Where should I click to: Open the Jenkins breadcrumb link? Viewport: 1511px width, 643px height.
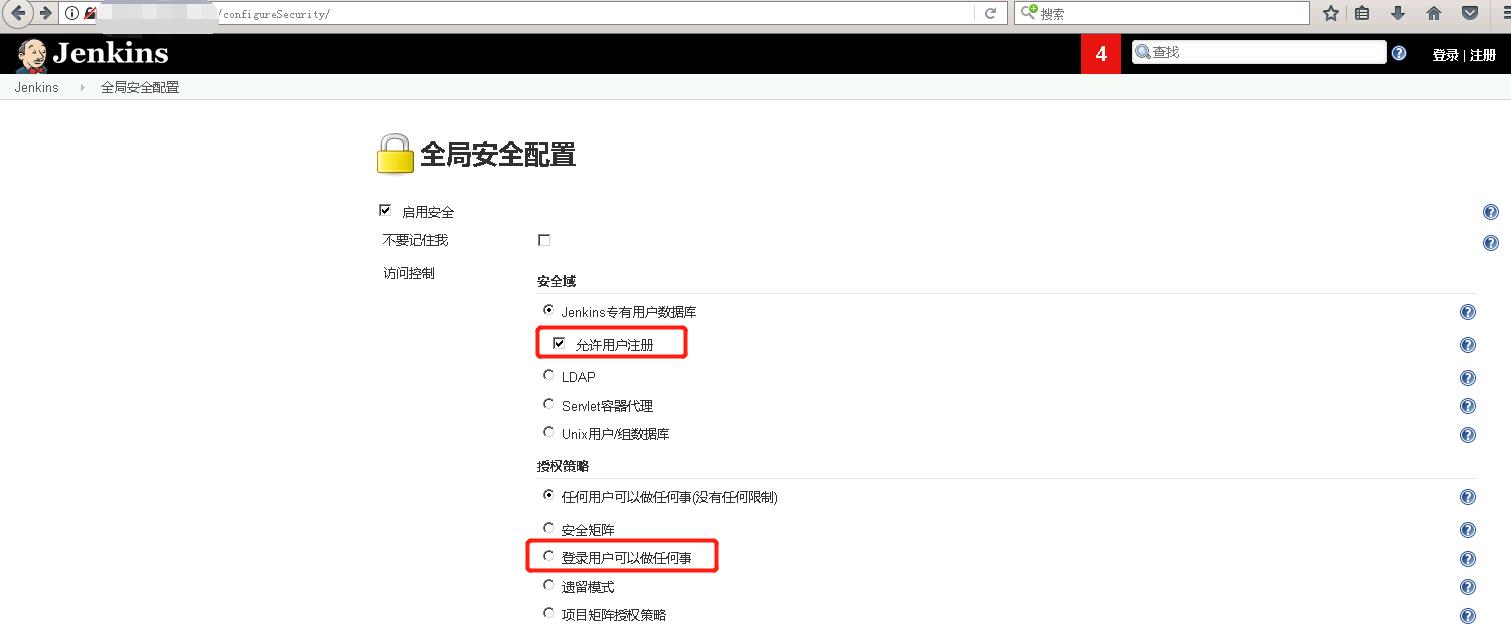coord(36,88)
